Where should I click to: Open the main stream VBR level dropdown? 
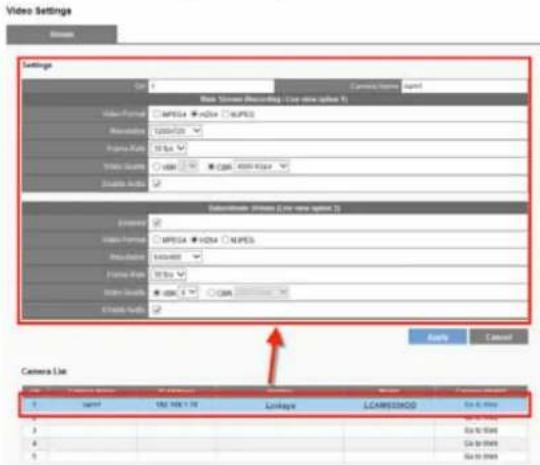pyautogui.click(x=188, y=166)
